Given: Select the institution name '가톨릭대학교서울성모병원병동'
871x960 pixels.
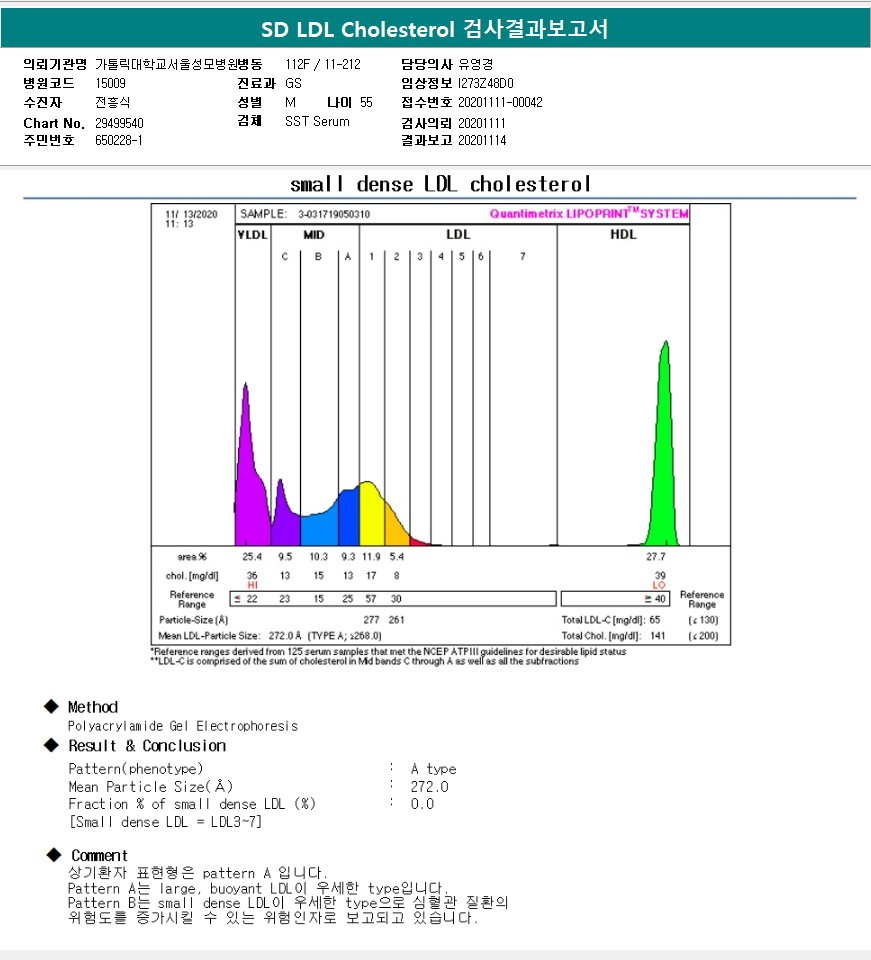Looking at the screenshot, I should pyautogui.click(x=179, y=64).
